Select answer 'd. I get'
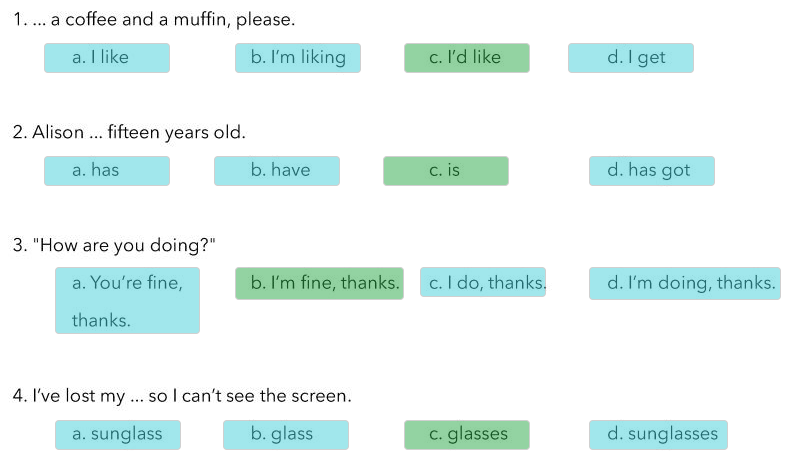The width and height of the screenshot is (806, 476). coord(631,58)
